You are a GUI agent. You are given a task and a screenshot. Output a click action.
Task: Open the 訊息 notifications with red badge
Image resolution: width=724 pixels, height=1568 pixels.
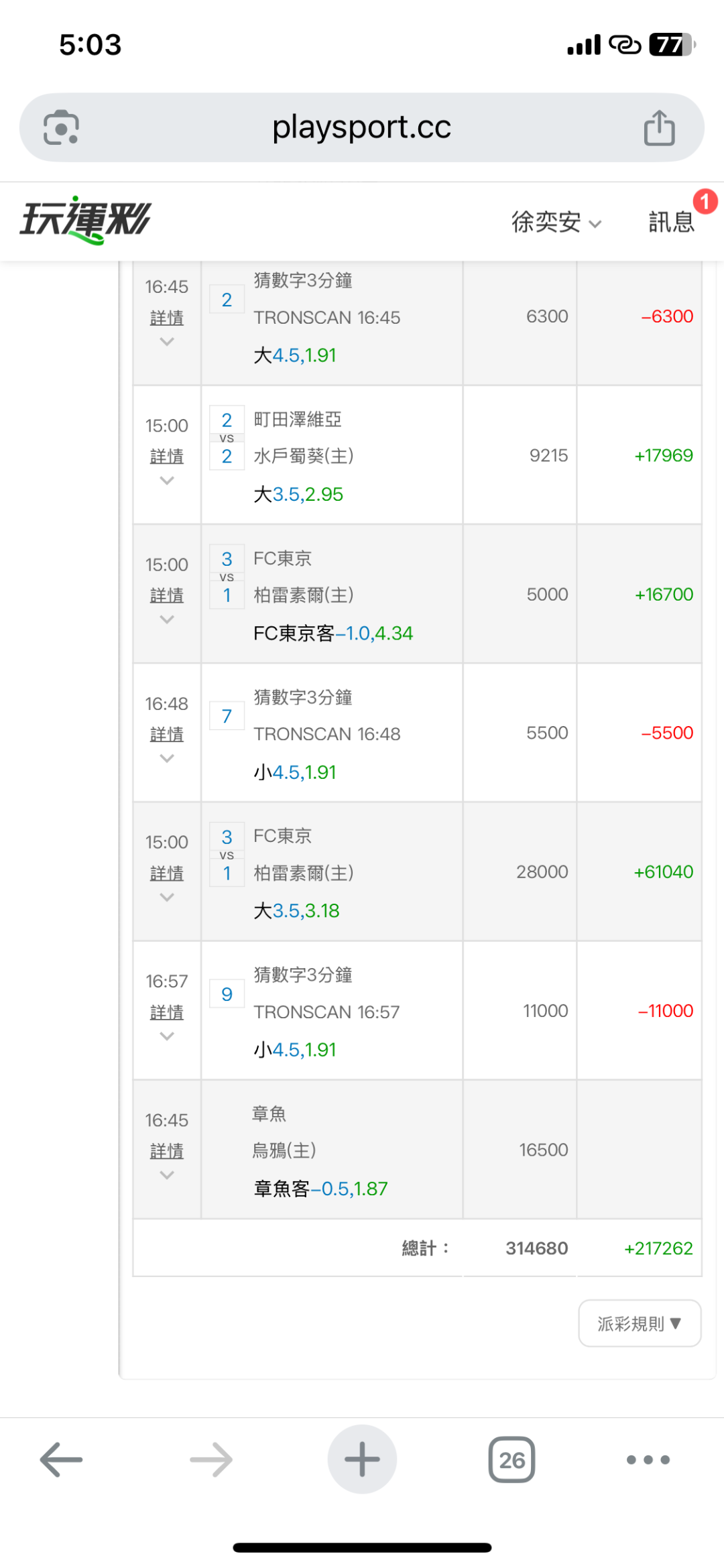tap(672, 221)
